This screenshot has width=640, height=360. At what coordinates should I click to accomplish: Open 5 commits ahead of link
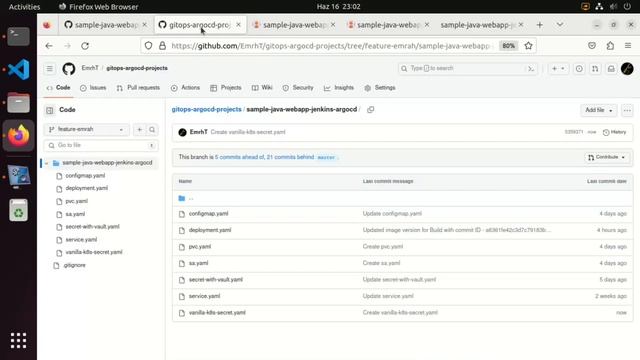tap(239, 157)
